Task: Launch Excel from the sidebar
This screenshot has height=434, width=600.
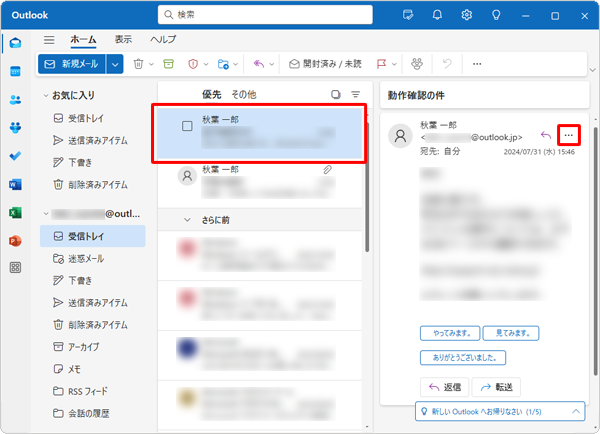Action: coord(15,213)
